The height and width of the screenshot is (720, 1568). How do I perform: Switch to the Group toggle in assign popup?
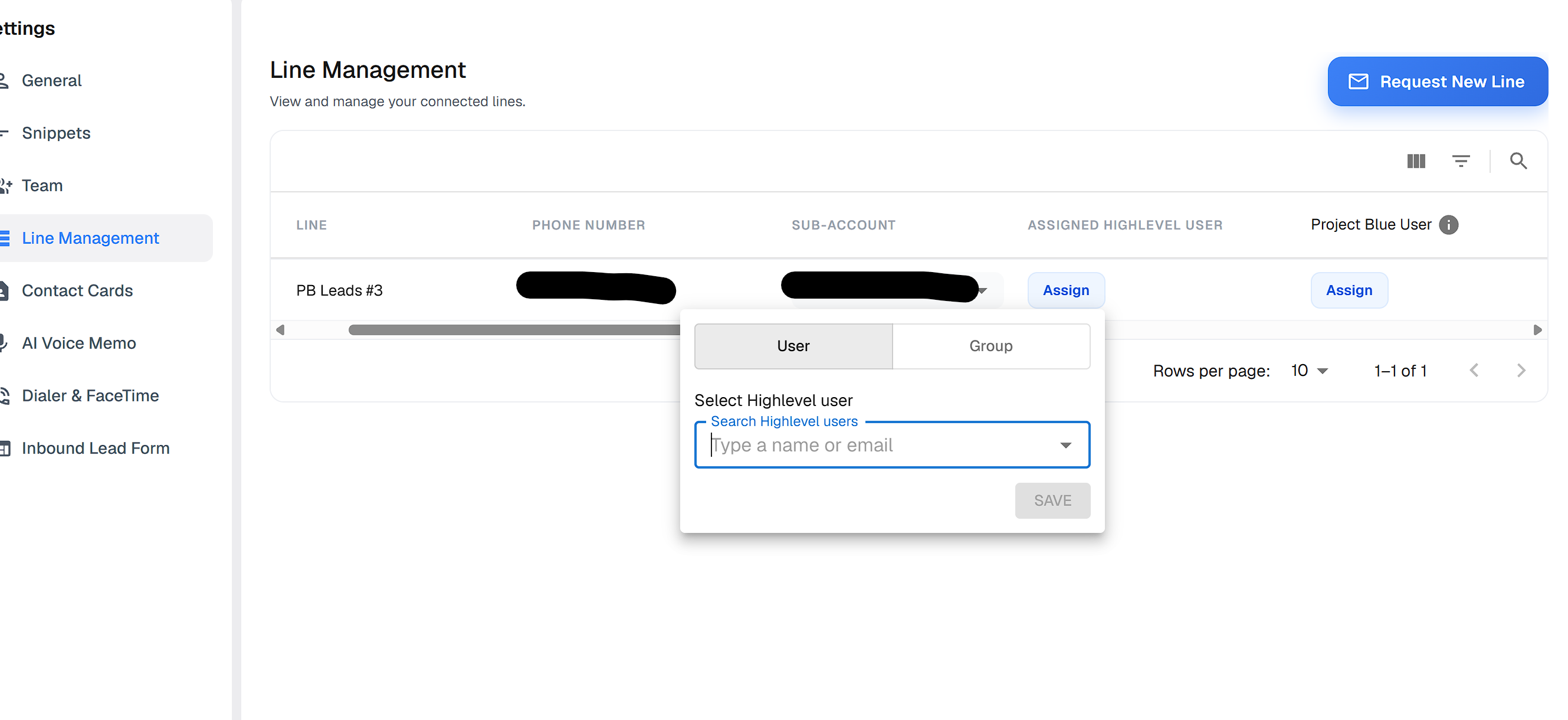(991, 346)
